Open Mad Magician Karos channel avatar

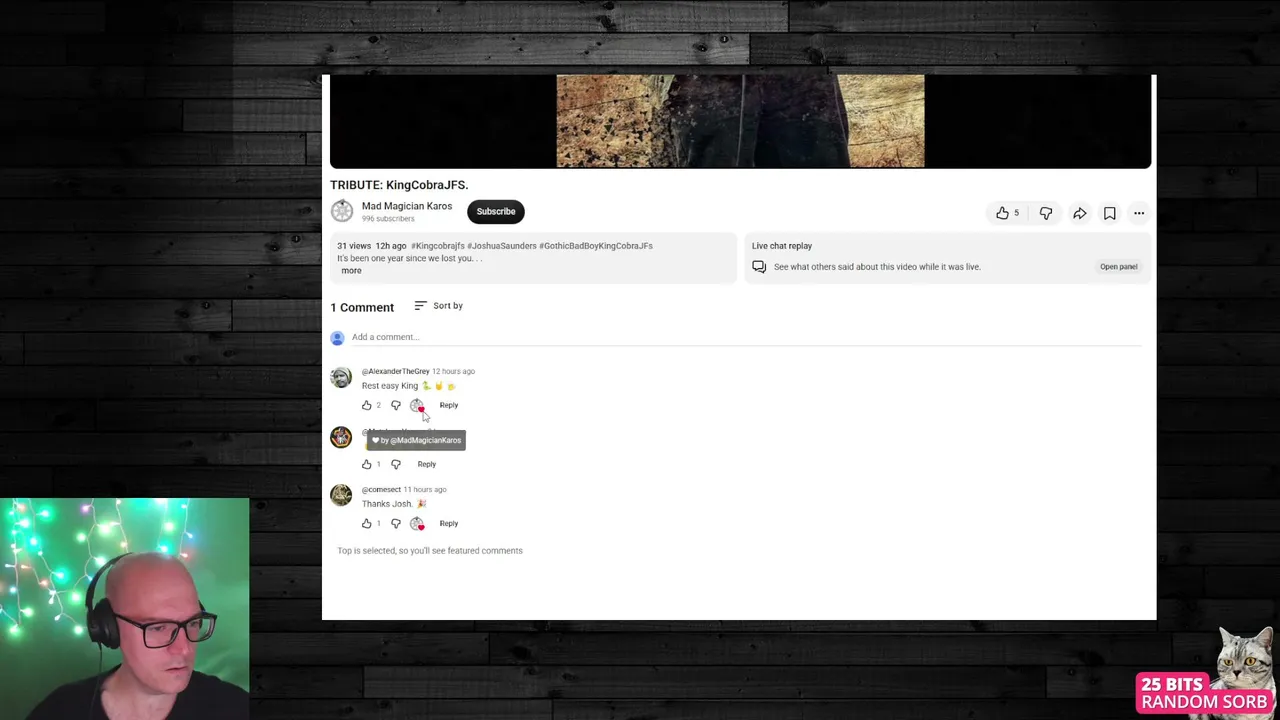point(342,211)
